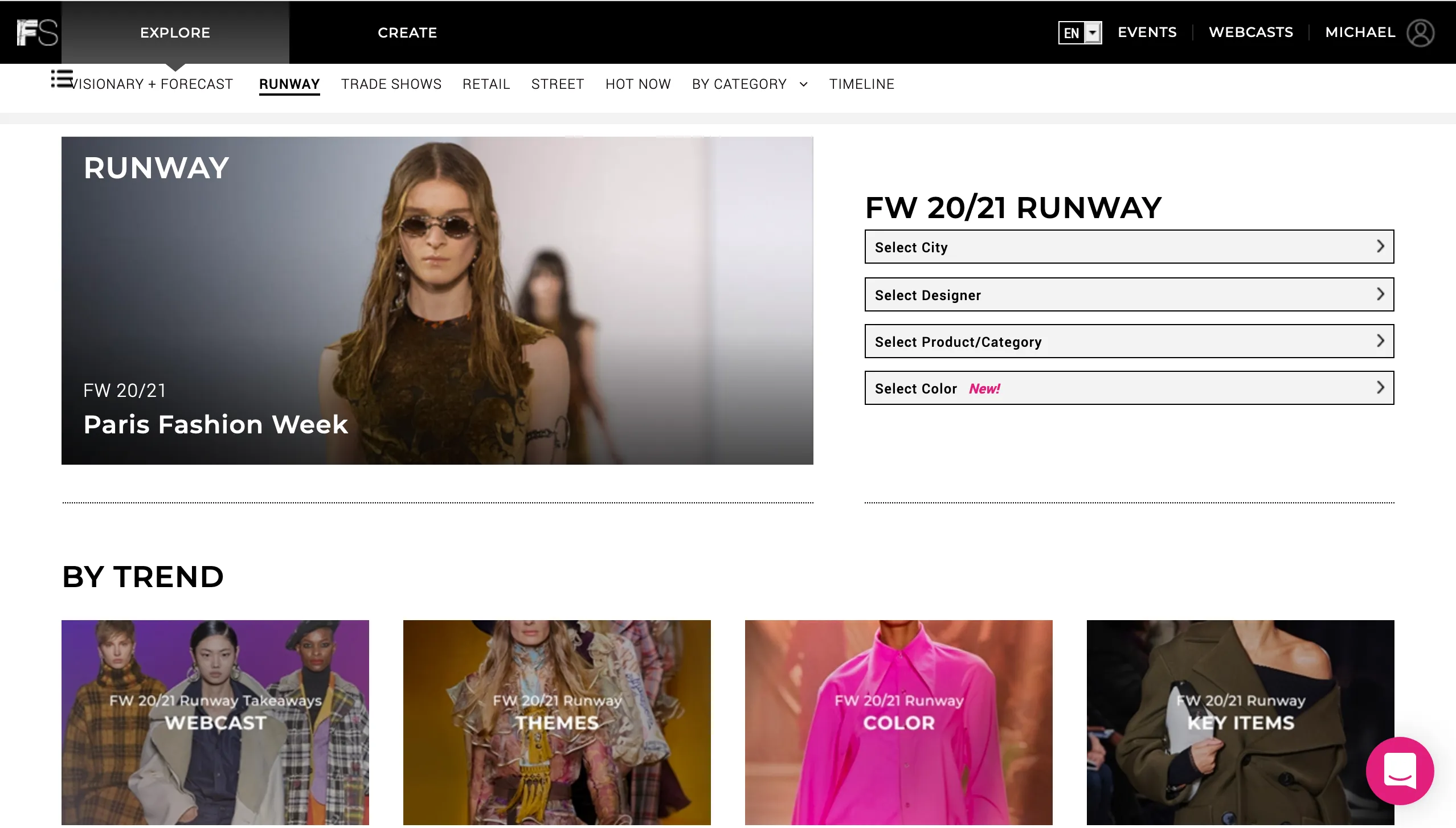Click the pink New! label
The width and height of the screenshot is (1456, 828).
pos(984,389)
